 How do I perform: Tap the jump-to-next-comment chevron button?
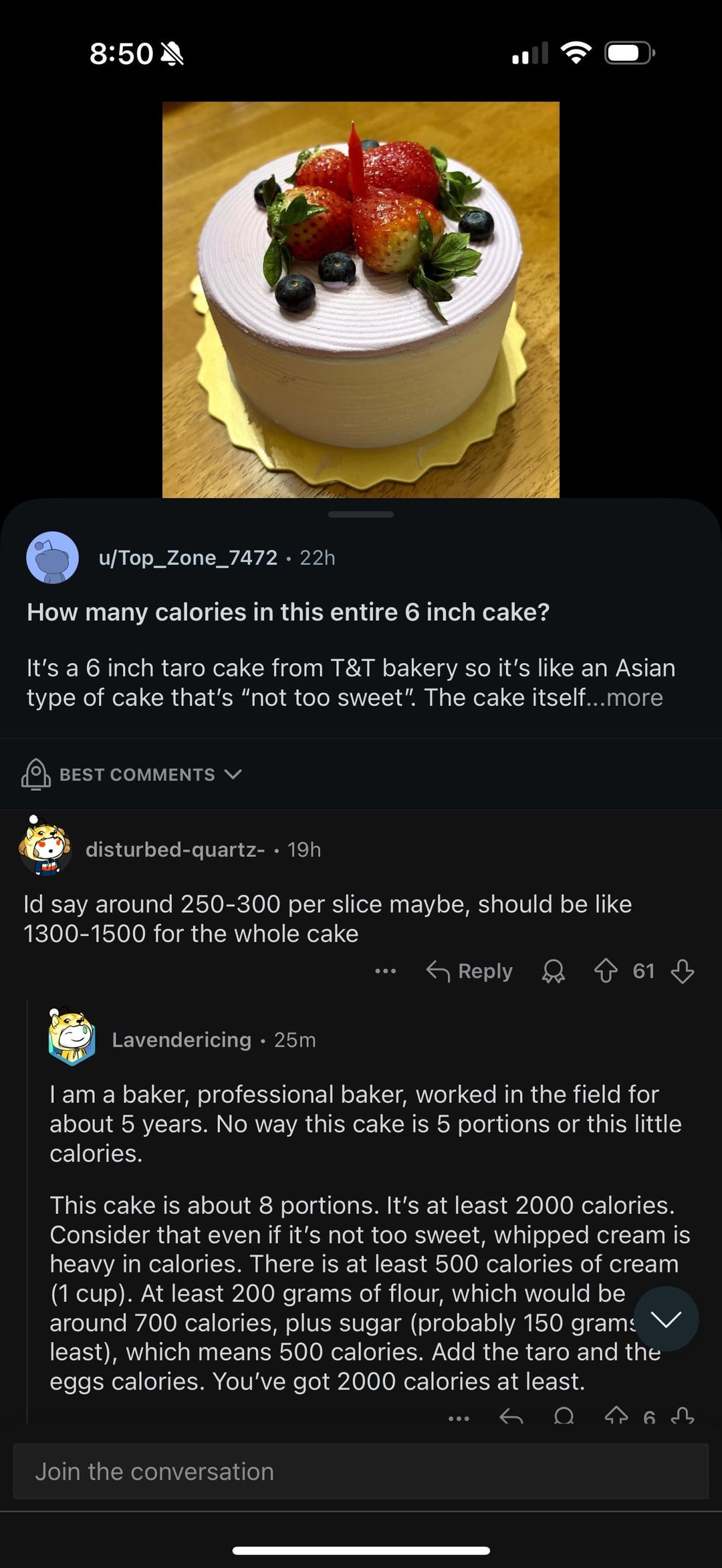666,1319
